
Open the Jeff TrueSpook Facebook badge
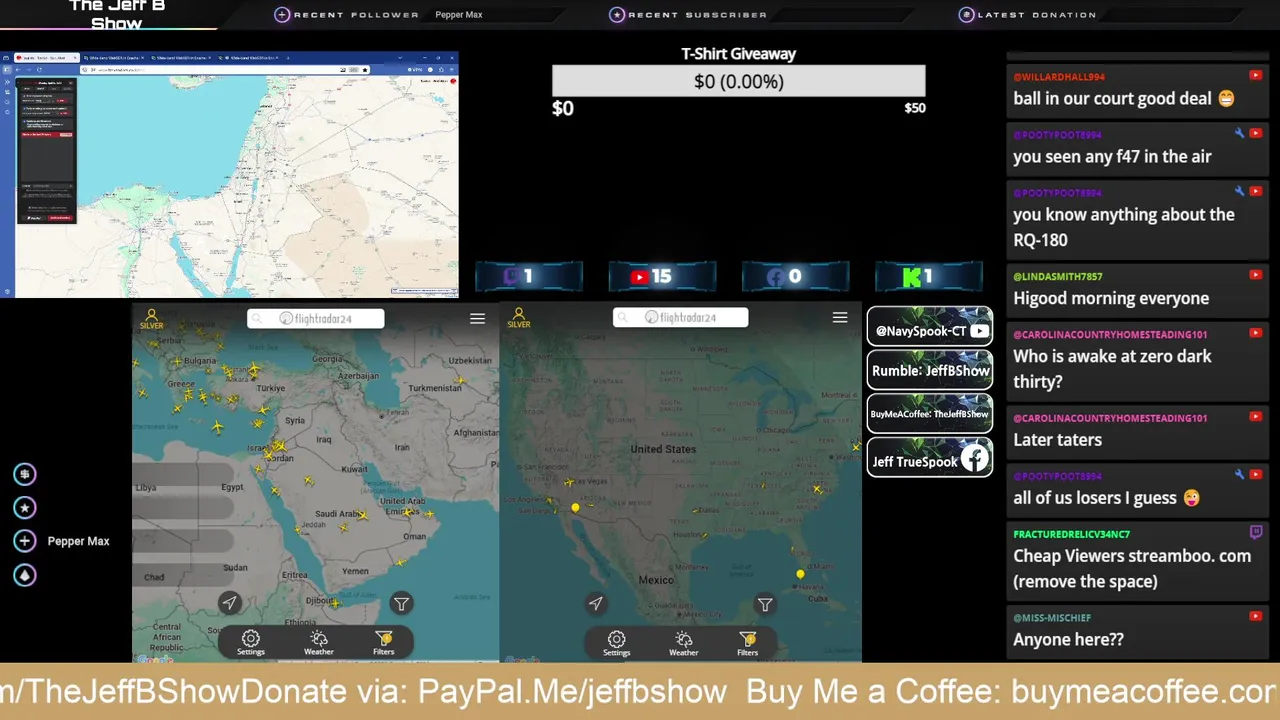930,458
